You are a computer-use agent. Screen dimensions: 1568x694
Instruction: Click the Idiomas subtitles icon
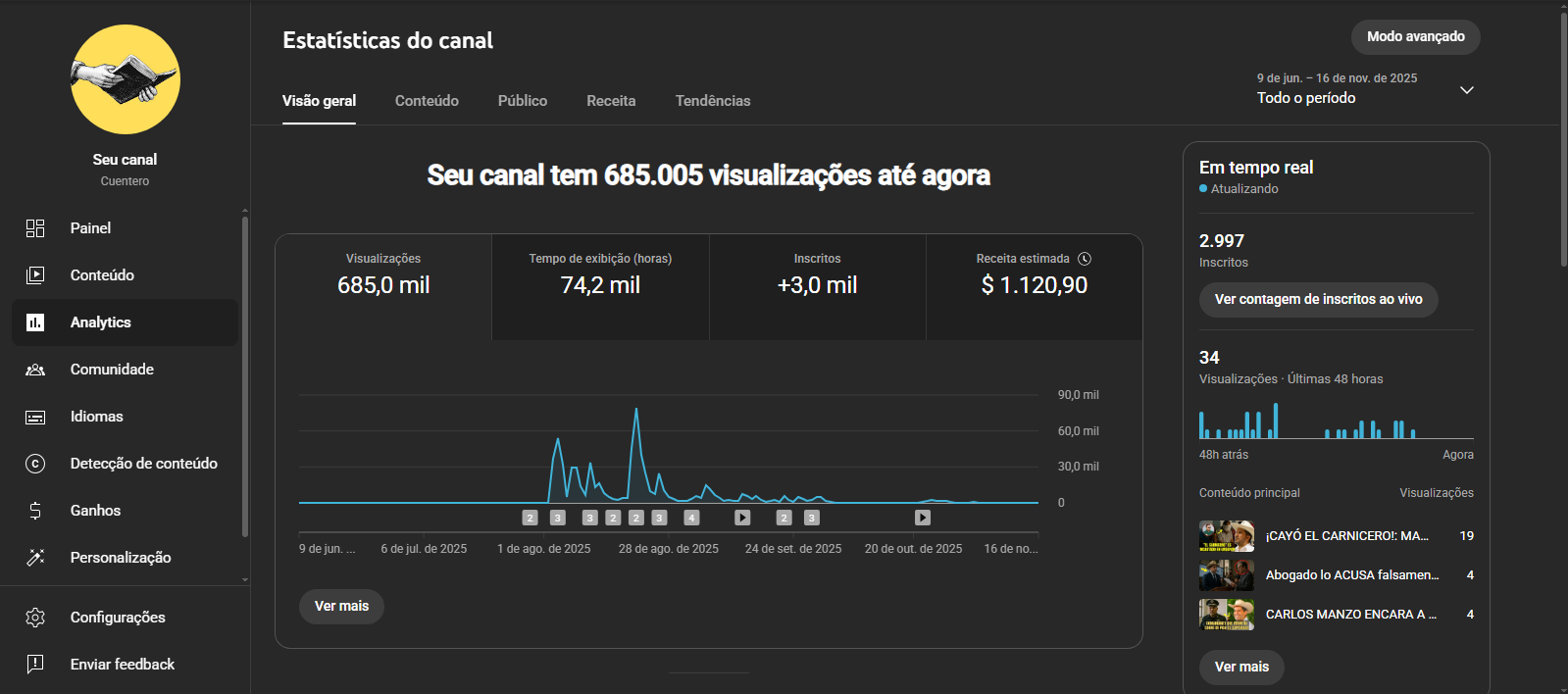pos(35,417)
